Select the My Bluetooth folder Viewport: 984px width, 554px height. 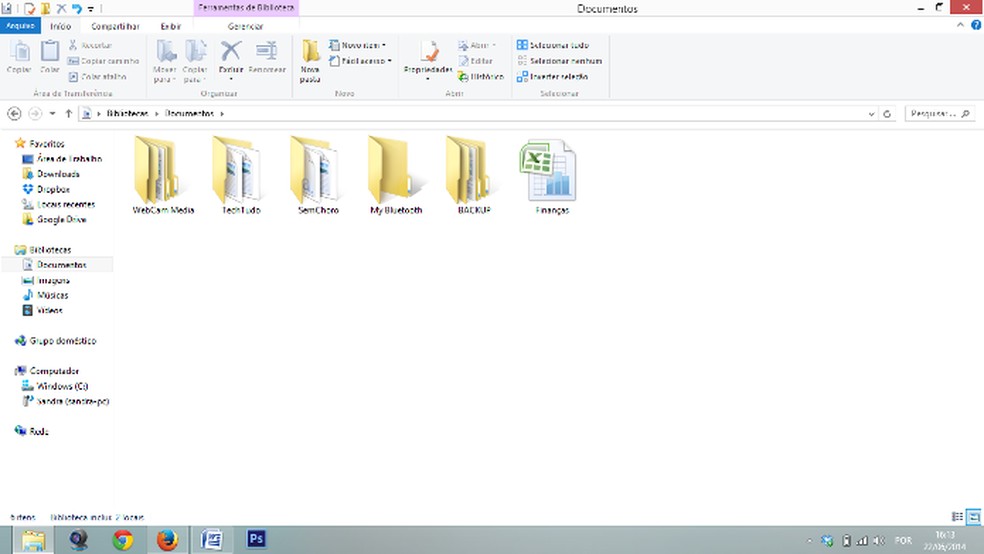point(396,176)
